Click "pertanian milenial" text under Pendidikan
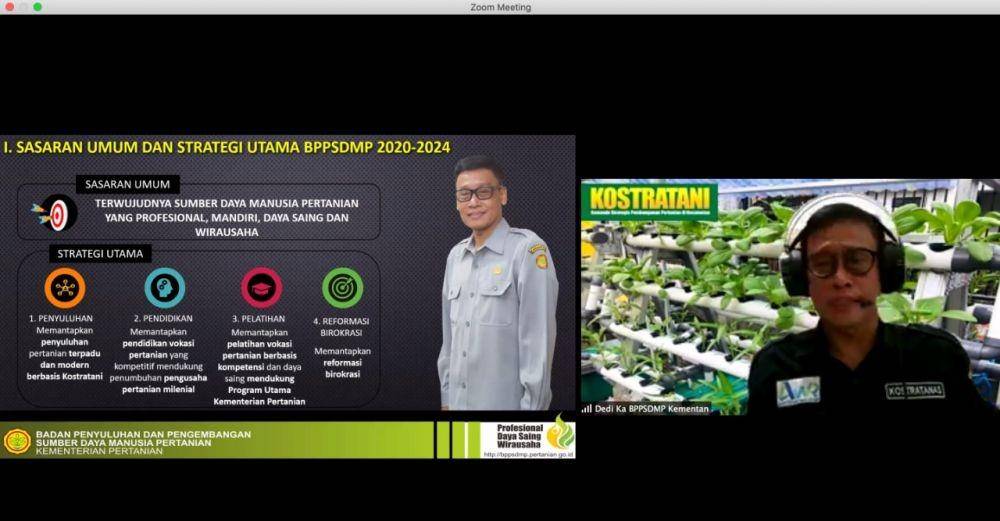Viewport: 1000px width, 521px height. (158, 389)
